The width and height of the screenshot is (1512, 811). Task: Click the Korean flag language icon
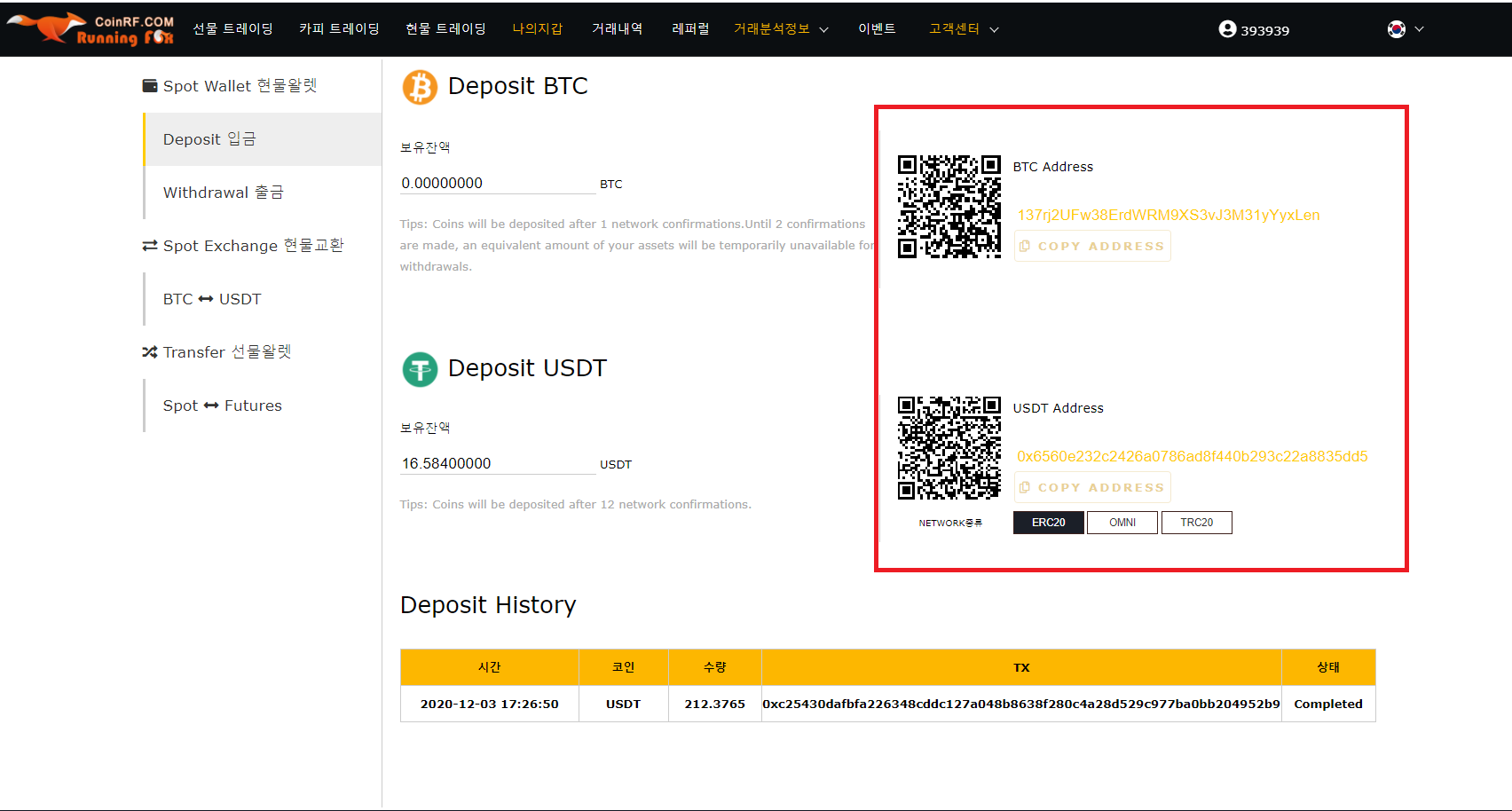click(x=1397, y=29)
